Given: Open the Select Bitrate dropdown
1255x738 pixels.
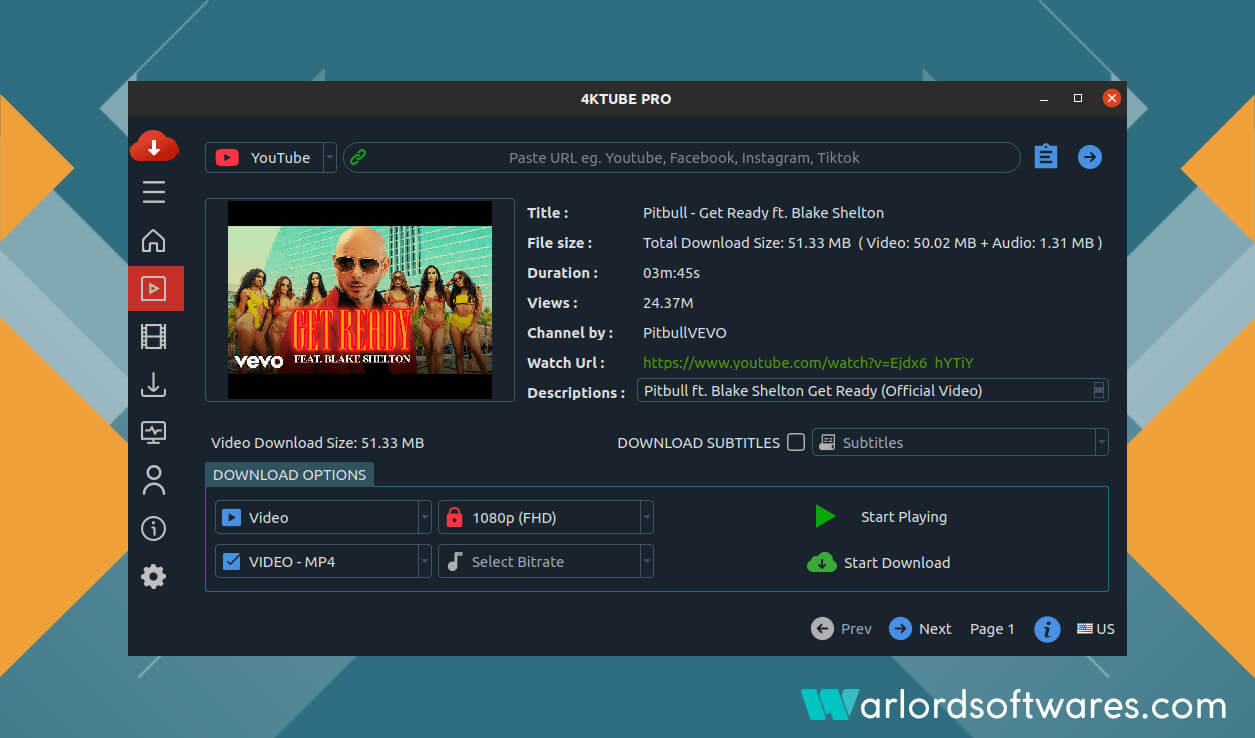Looking at the screenshot, I should tap(546, 561).
